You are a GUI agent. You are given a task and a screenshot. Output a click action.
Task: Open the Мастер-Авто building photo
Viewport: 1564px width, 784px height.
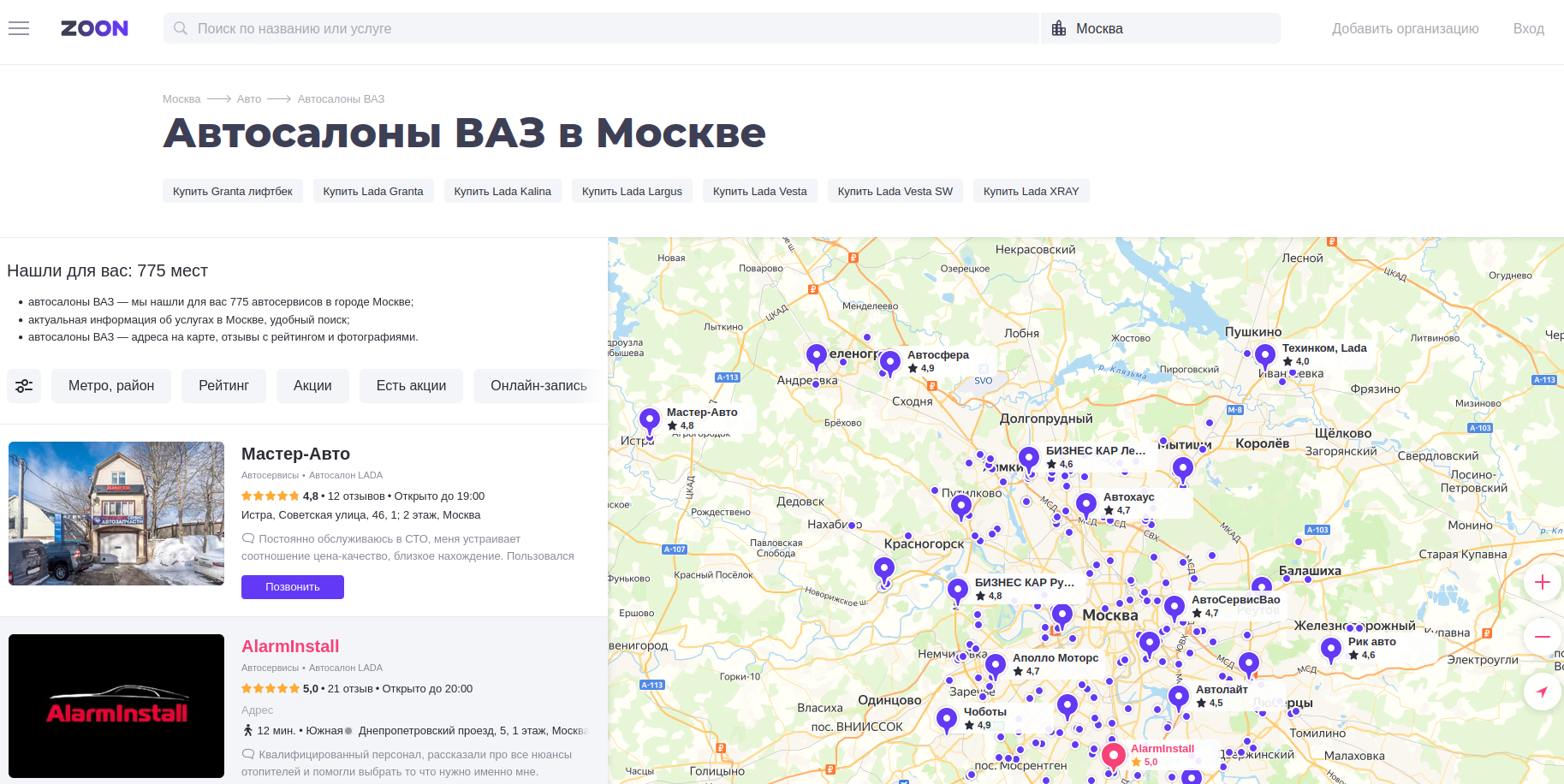coord(116,514)
